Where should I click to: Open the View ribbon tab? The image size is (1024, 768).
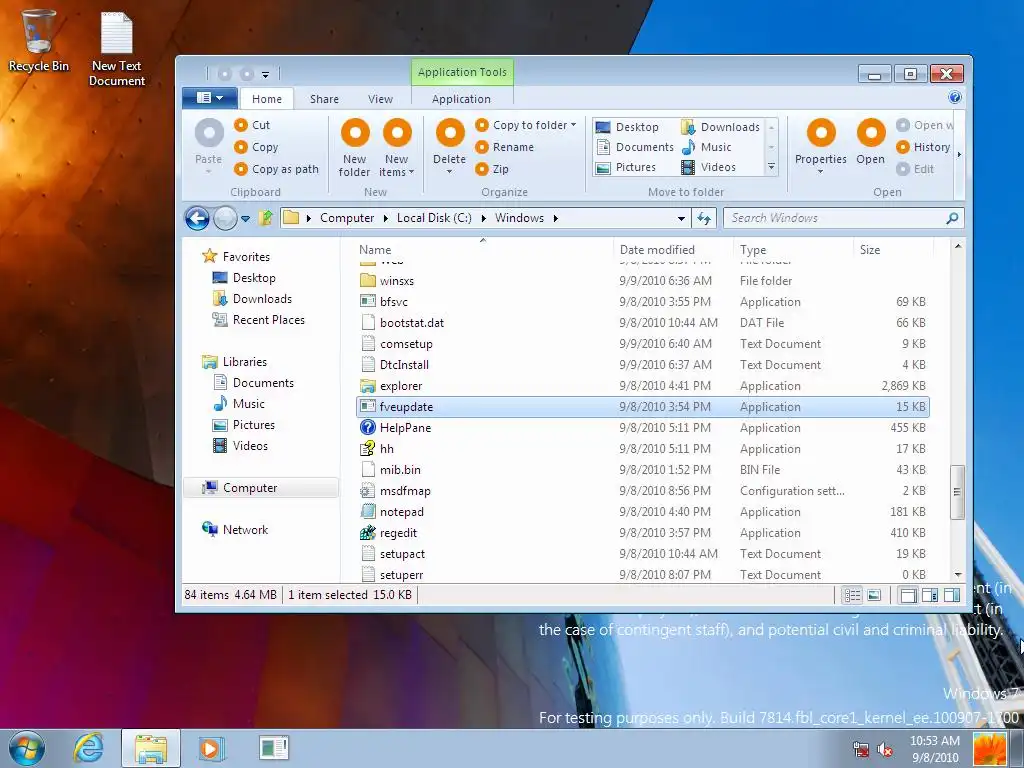(380, 99)
